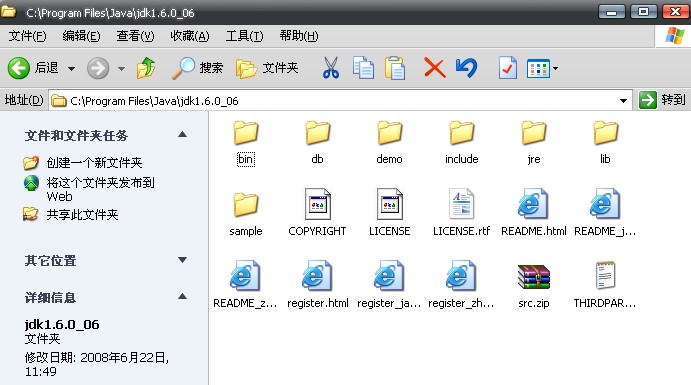Go up one folder level

point(146,68)
